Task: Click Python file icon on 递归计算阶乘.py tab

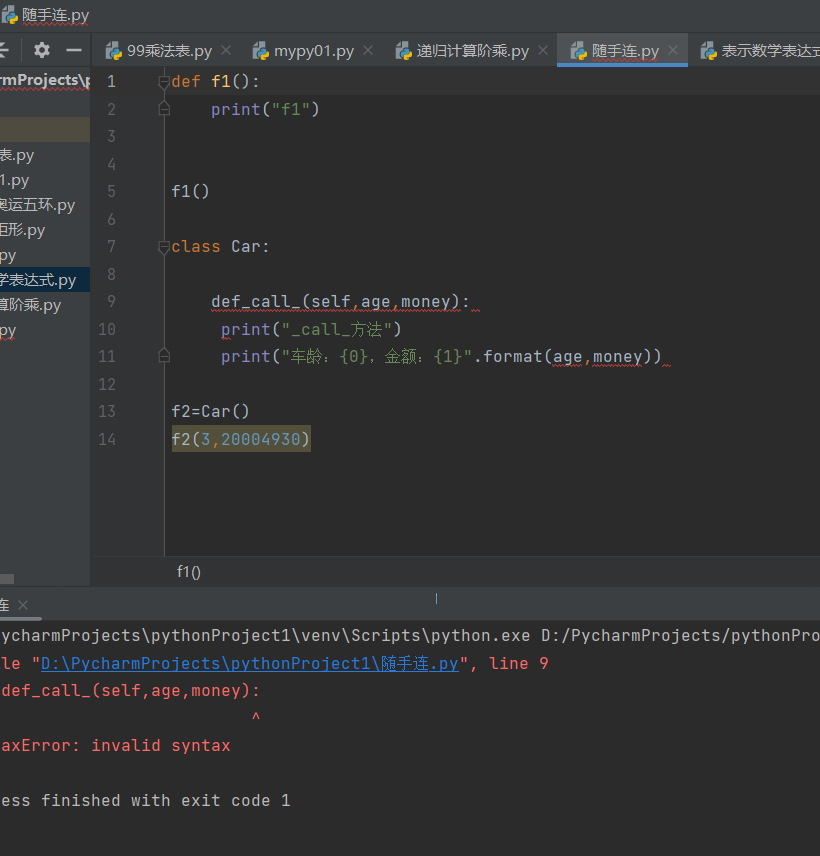Action: click(x=403, y=51)
